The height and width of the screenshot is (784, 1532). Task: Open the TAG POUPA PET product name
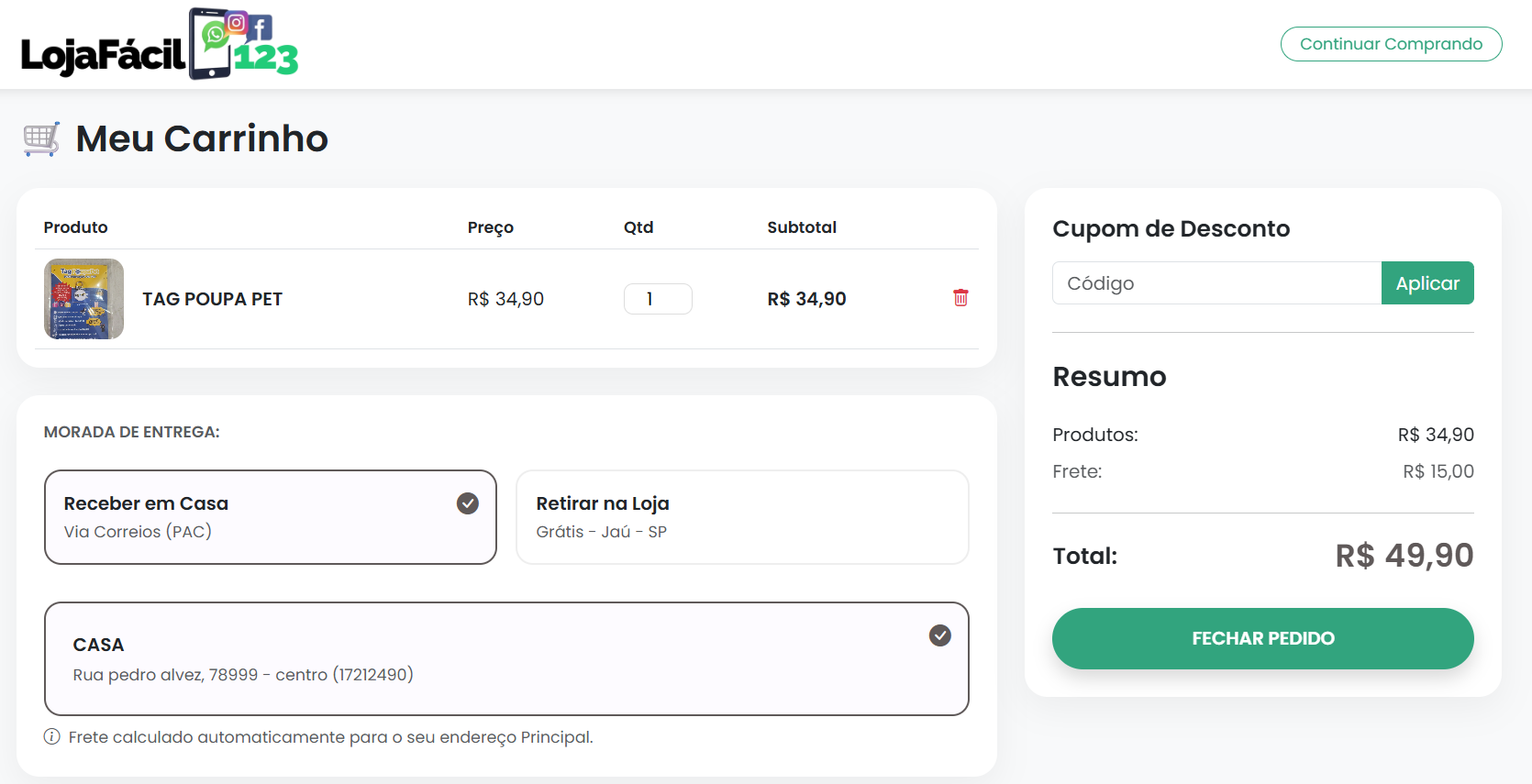coord(212,299)
